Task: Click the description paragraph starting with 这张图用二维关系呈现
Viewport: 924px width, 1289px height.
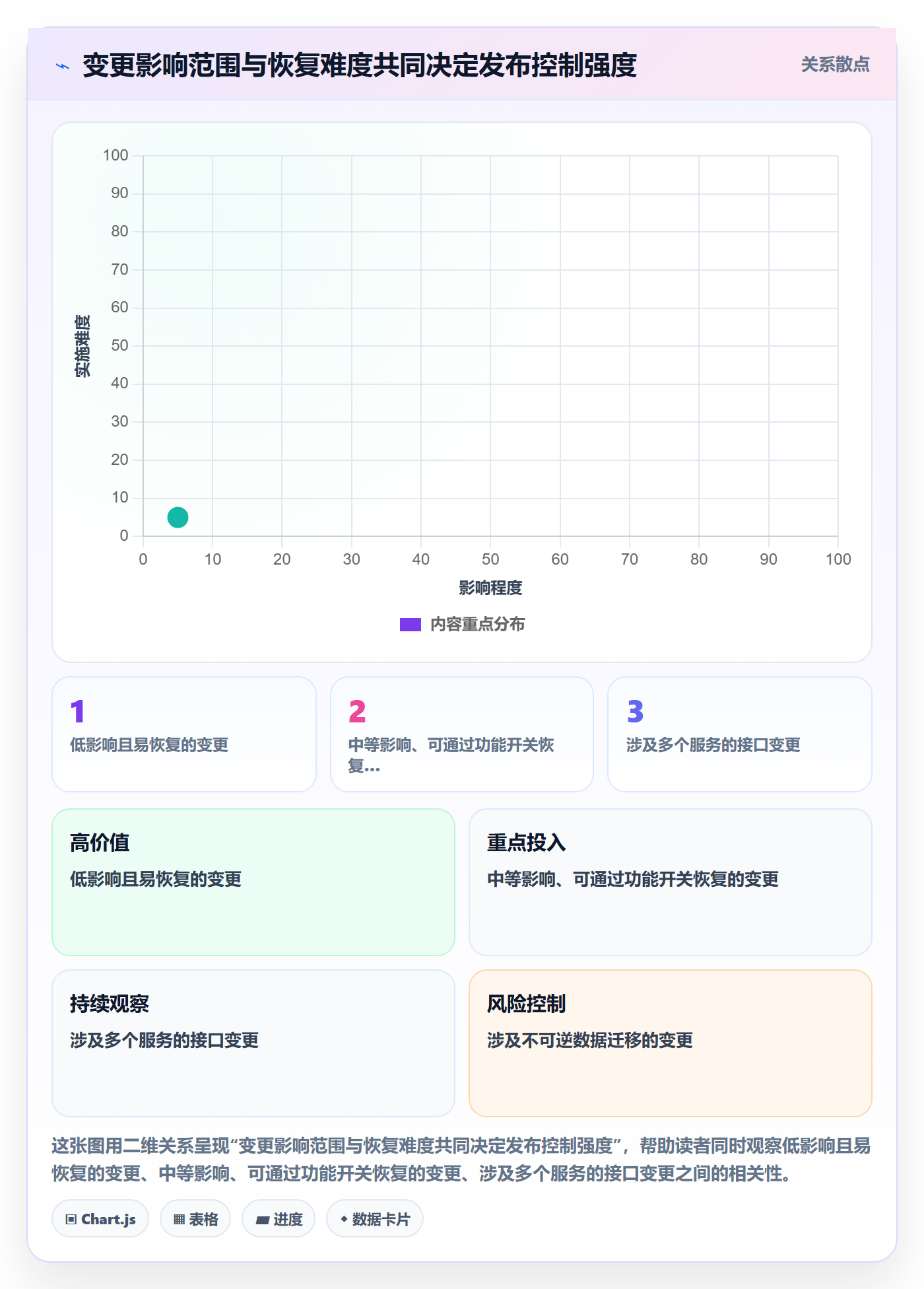Action: coord(461,1160)
